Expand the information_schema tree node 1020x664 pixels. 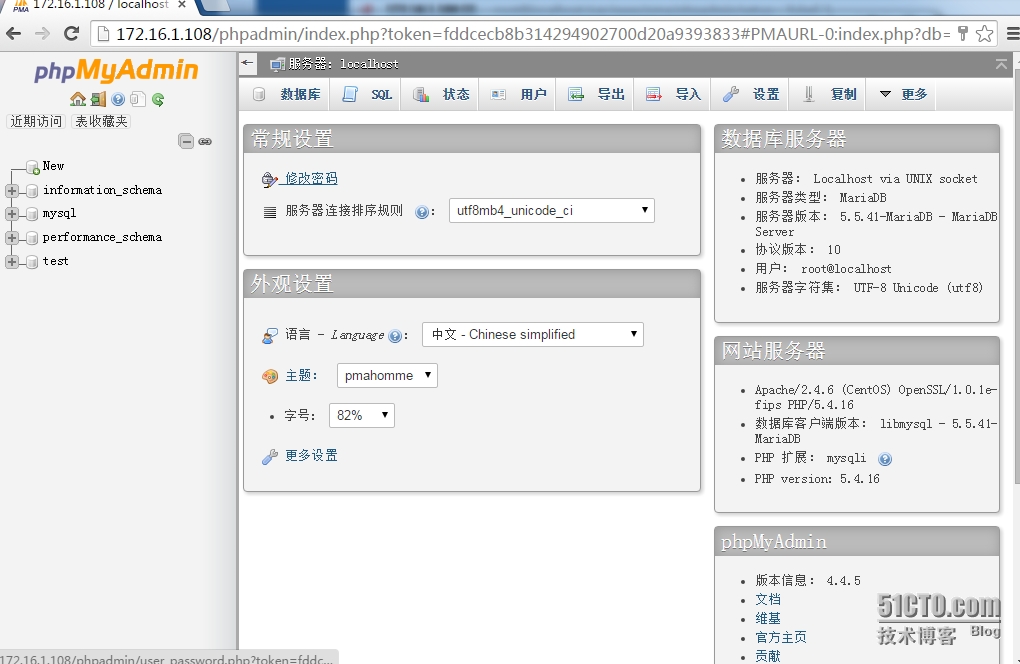tap(12, 191)
